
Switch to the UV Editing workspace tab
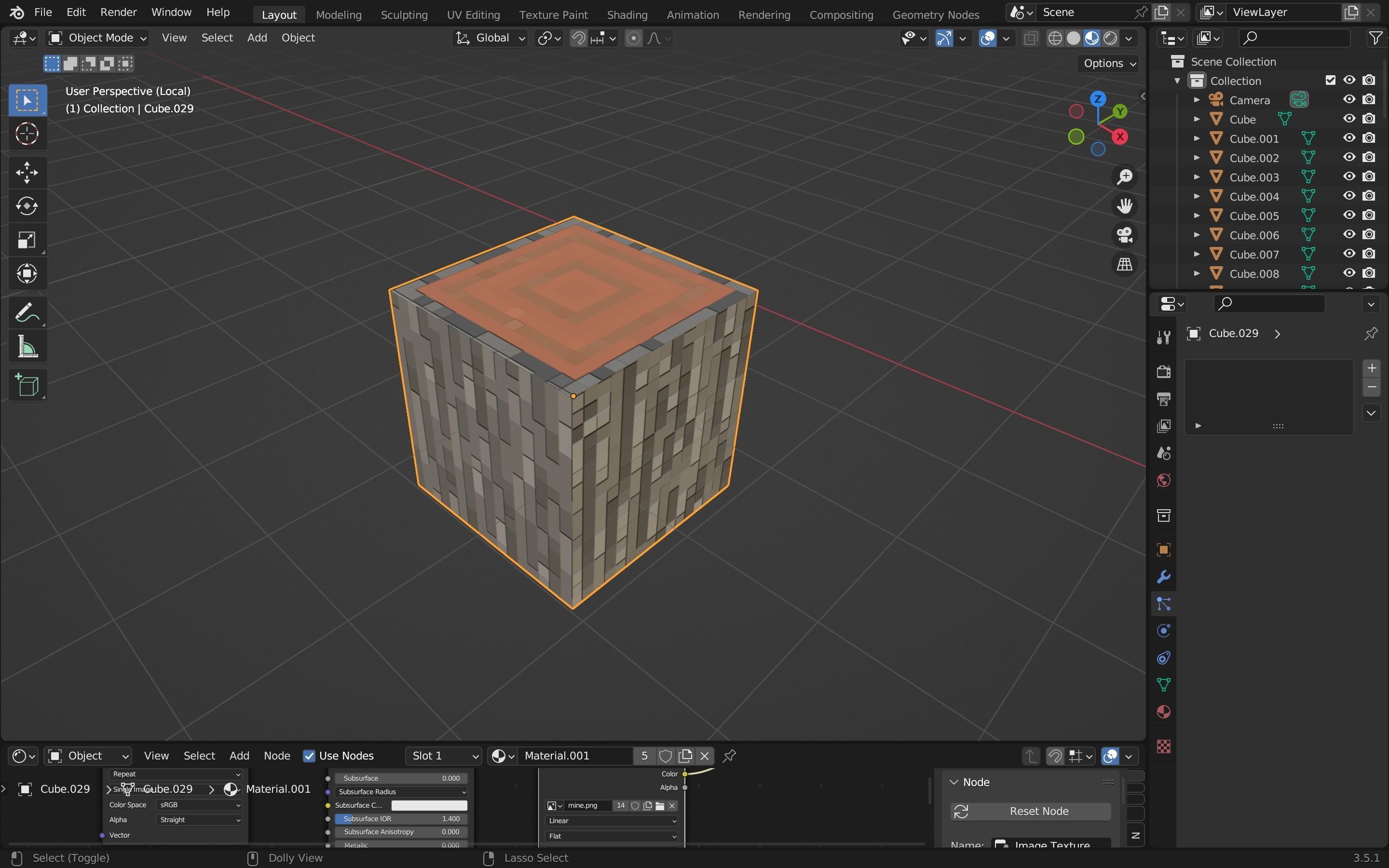473,14
